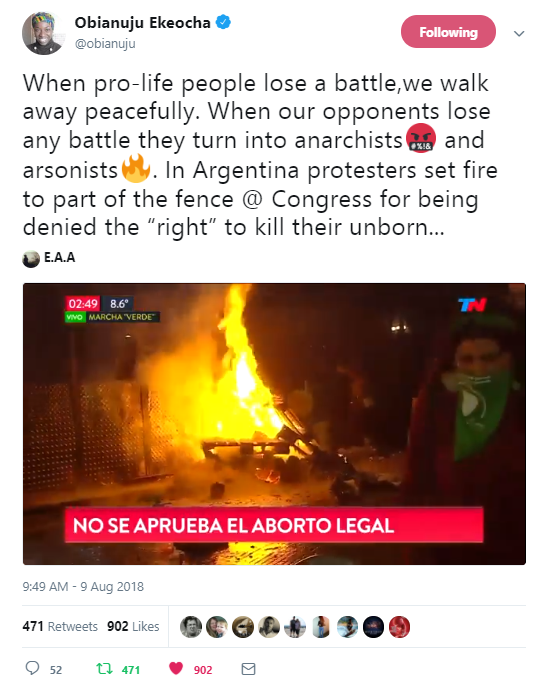Open the 471 Retweets list
The width and height of the screenshot is (554, 694).
(60, 626)
